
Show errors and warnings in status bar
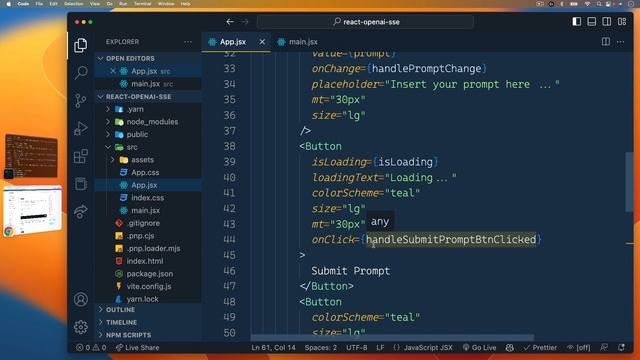(x=91, y=348)
